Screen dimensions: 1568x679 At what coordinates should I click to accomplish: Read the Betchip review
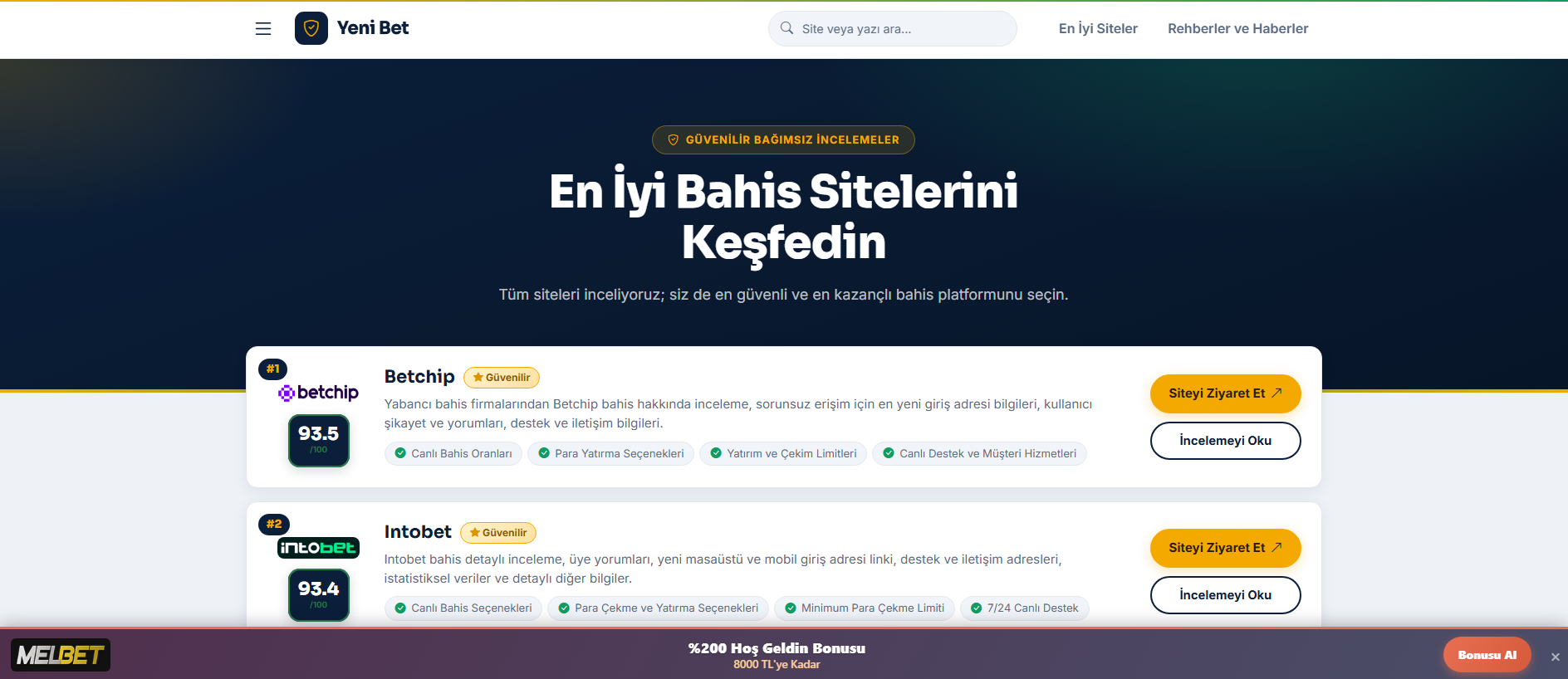coord(1225,441)
